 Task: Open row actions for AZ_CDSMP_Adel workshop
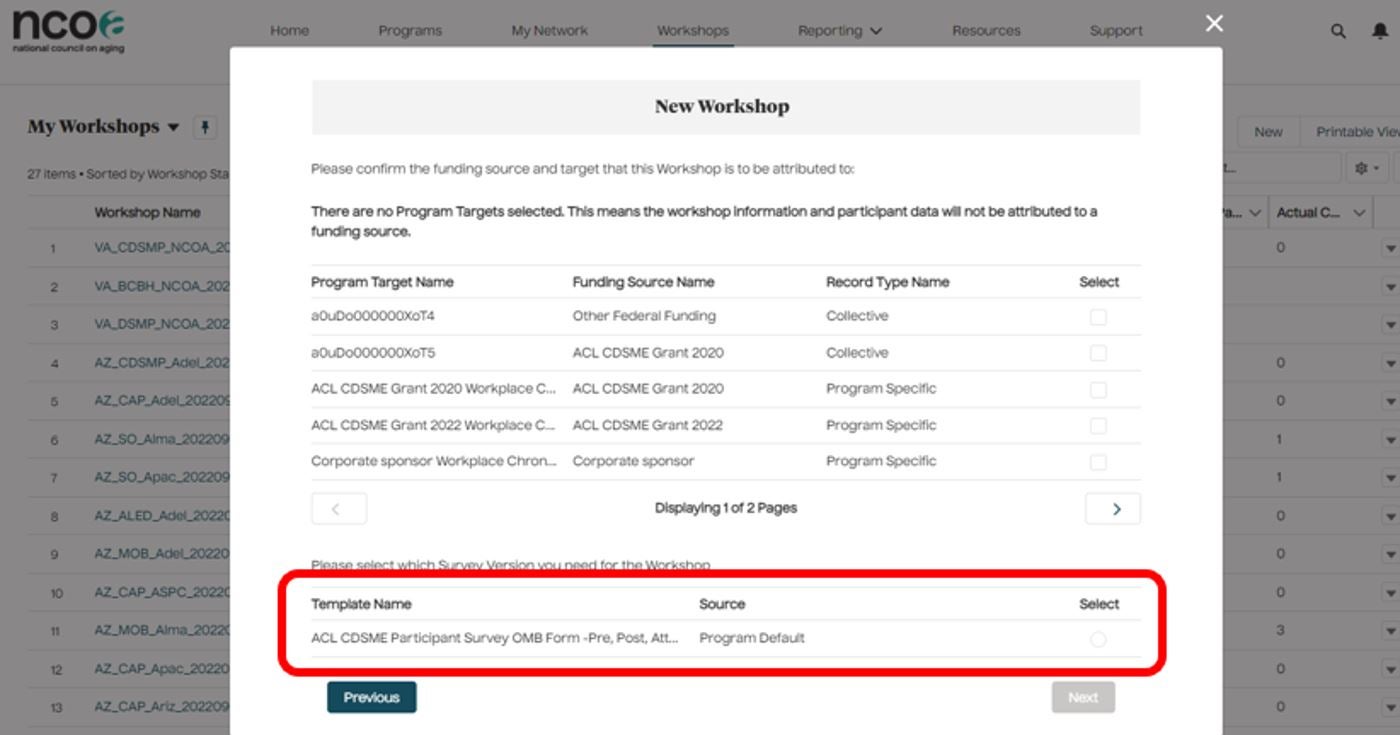tap(1391, 363)
